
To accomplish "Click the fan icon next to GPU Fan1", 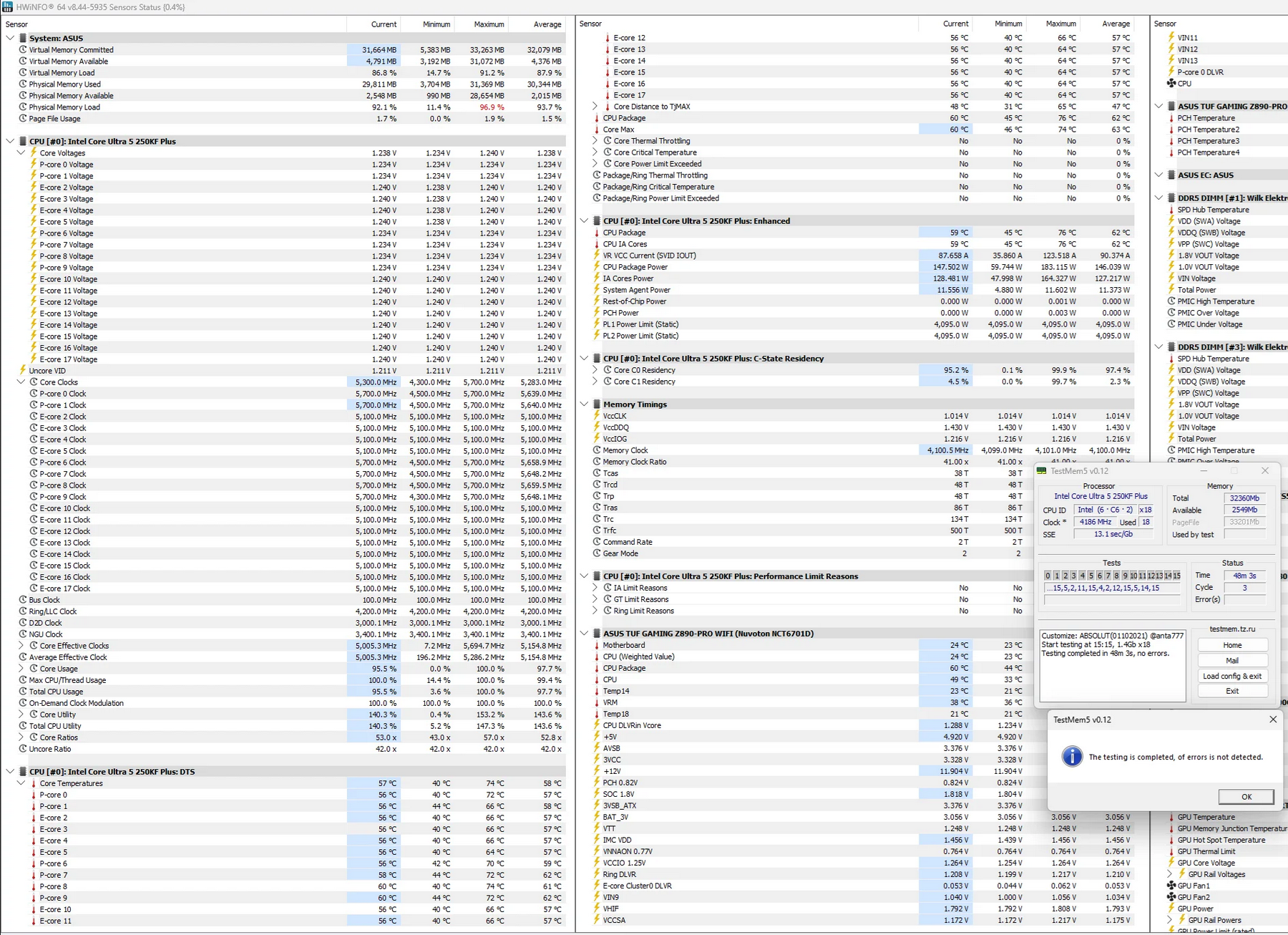I will 1171,886.
